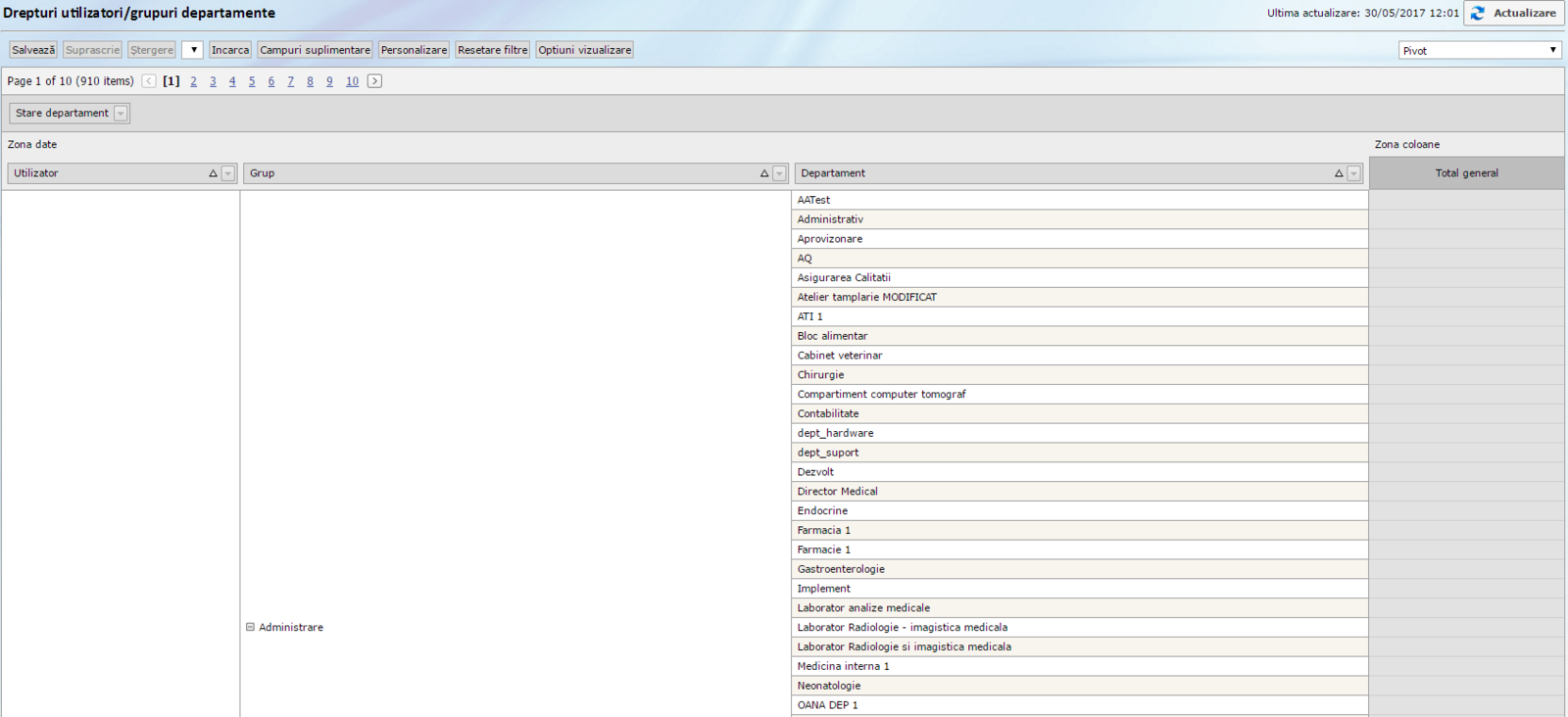Click the Departament sort triangle icon
This screenshot has width=1568, height=717.
point(1339,173)
